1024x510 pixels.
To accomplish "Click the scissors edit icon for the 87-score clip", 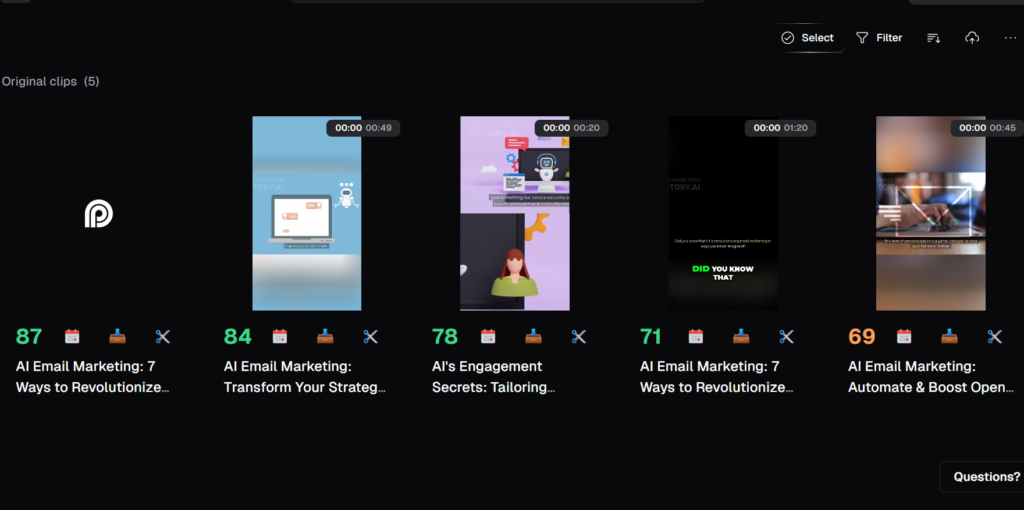I will [x=163, y=337].
